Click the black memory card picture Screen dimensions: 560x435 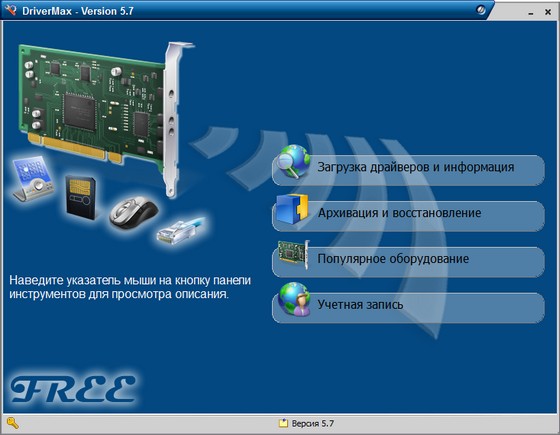point(80,197)
